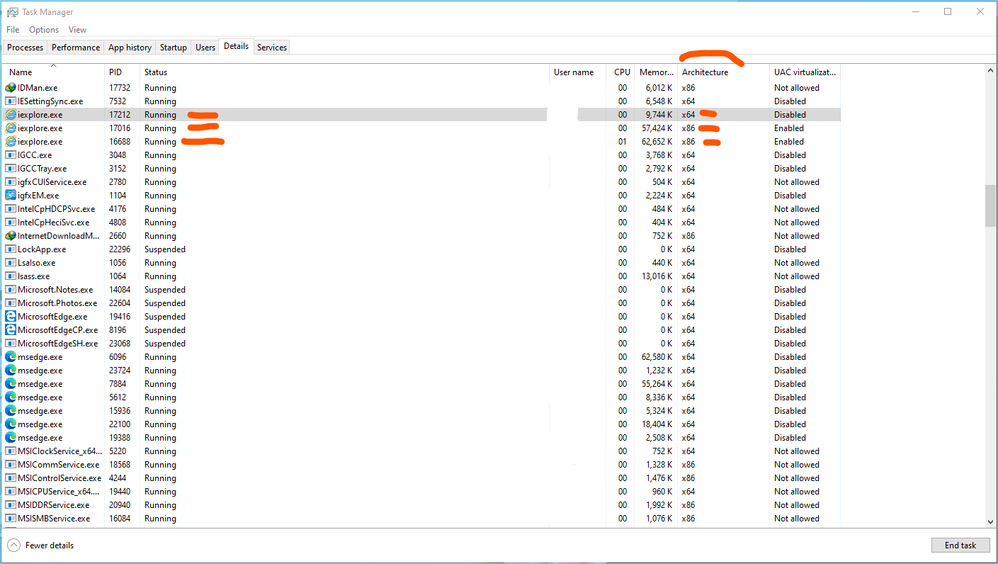Click the IESettingSync.exe process icon
The width and height of the screenshot is (998, 564).
(x=10, y=101)
